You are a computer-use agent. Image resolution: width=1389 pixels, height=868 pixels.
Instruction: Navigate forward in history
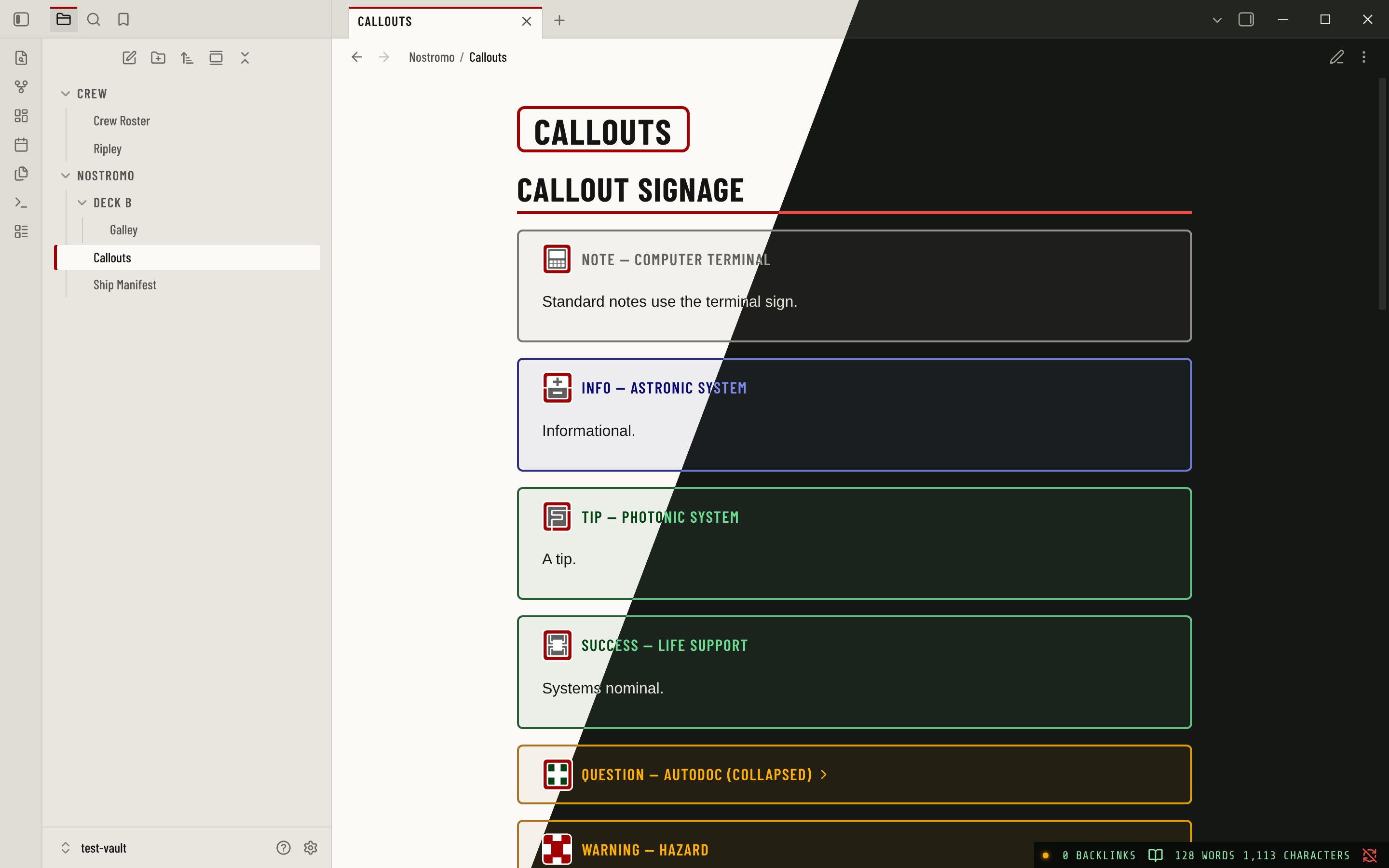tap(384, 57)
